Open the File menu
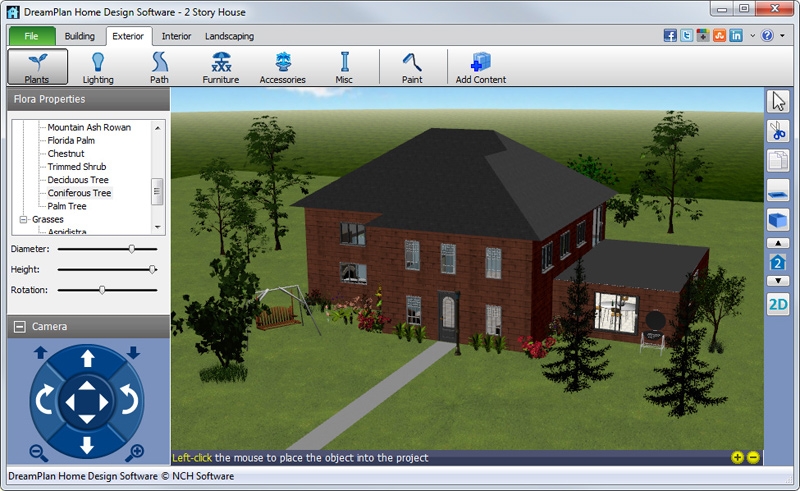The width and height of the screenshot is (800, 491). (32, 36)
